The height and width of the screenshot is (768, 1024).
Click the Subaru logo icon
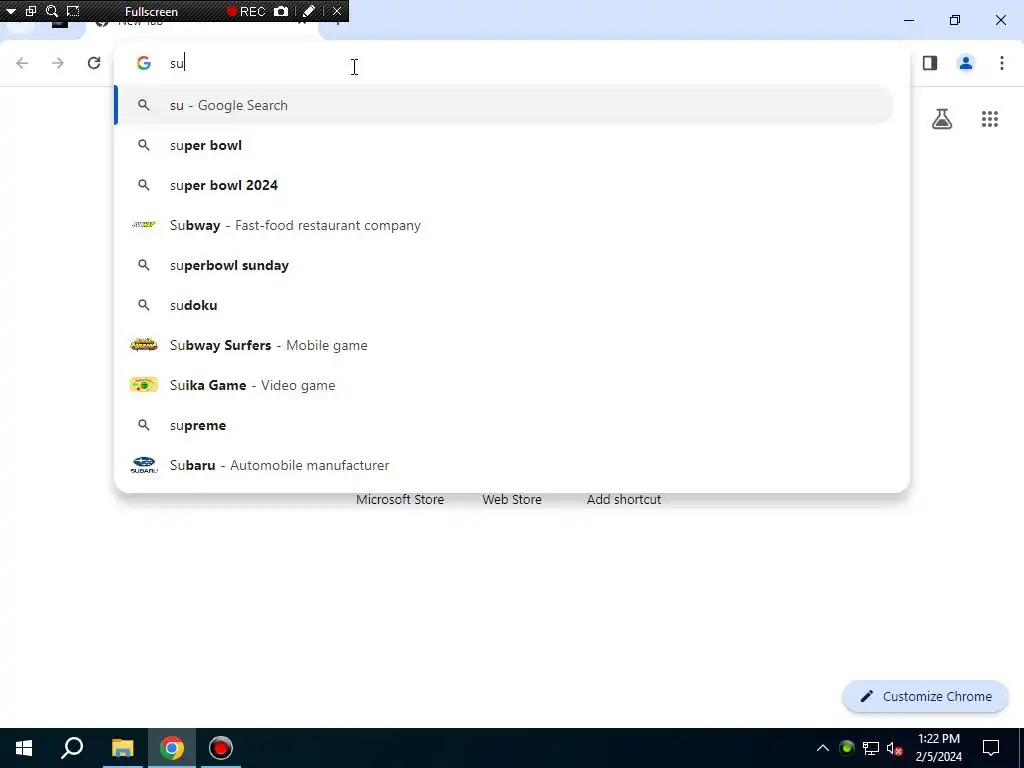pyautogui.click(x=144, y=465)
